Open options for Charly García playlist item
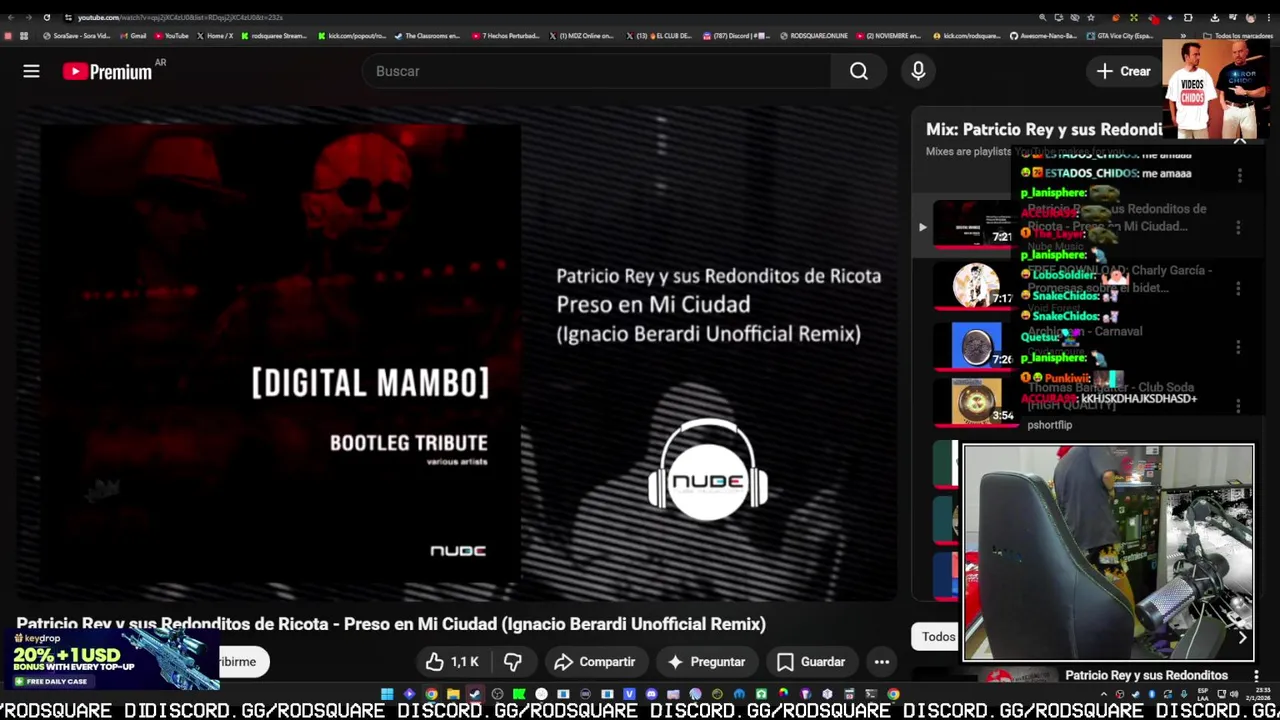The image size is (1280, 720). (1238, 288)
